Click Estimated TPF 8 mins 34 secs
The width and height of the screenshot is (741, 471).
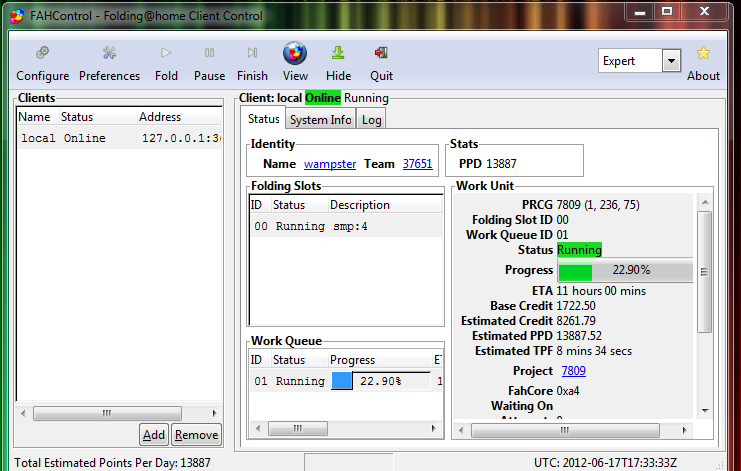pyautogui.click(x=594, y=351)
